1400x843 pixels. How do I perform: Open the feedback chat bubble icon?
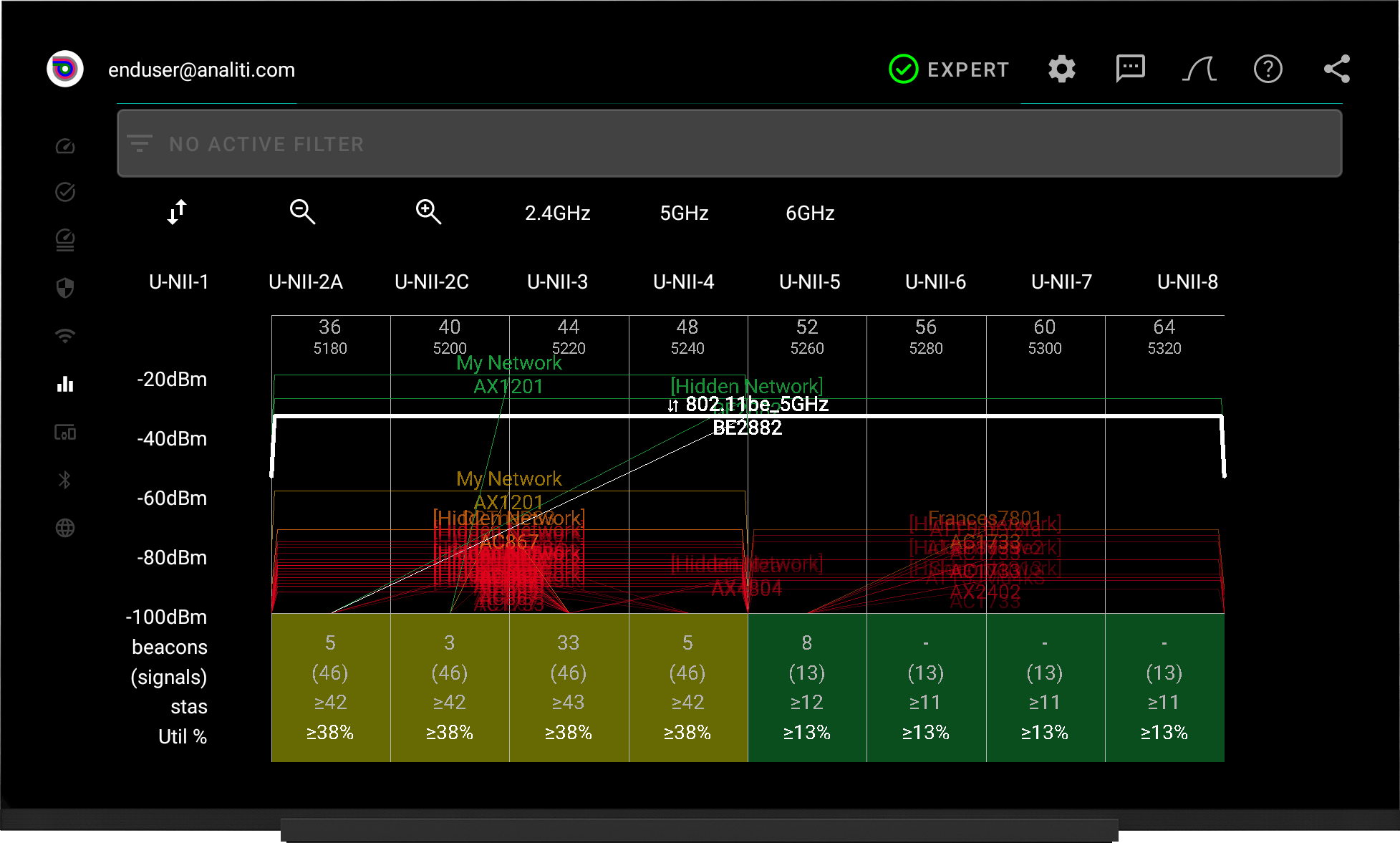[x=1131, y=69]
